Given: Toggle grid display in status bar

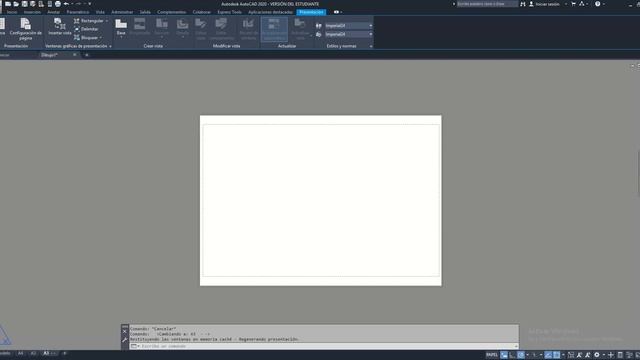Looking at the screenshot, I should click(x=504, y=355).
